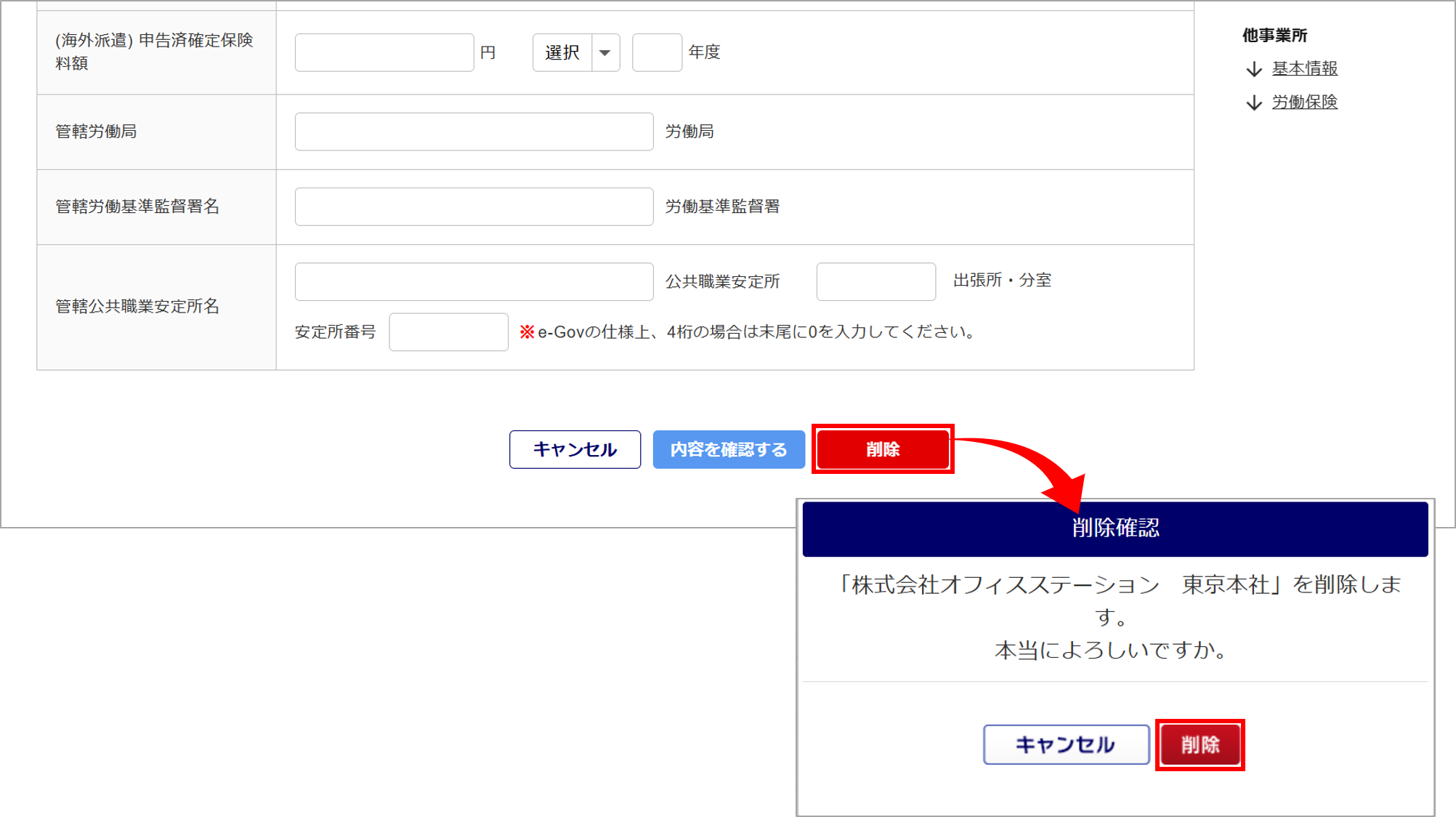
Task: Focus the 申告済確定保険料額 yen input field
Action: 384,52
